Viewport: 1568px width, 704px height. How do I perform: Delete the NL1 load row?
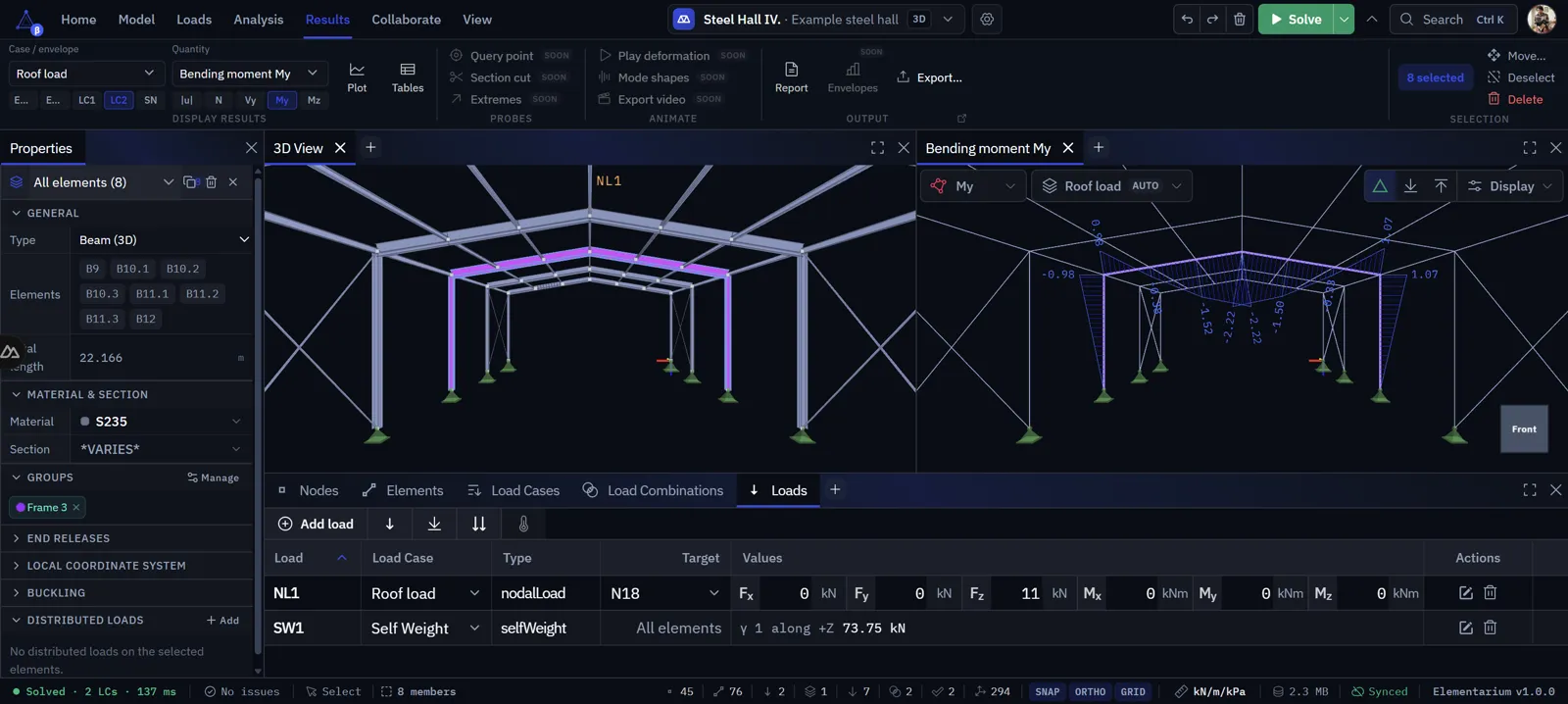(x=1491, y=592)
